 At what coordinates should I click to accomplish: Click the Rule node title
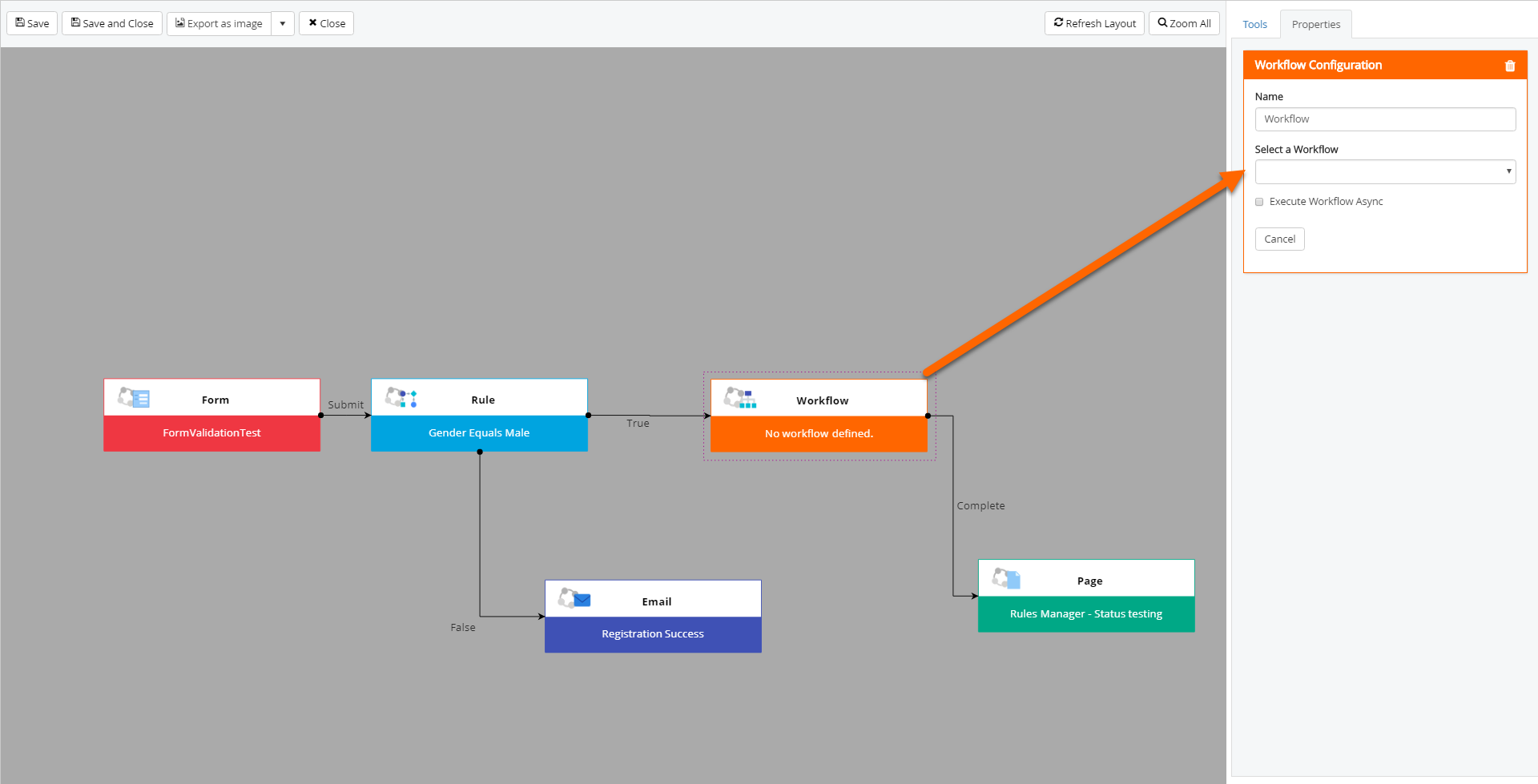tap(483, 400)
